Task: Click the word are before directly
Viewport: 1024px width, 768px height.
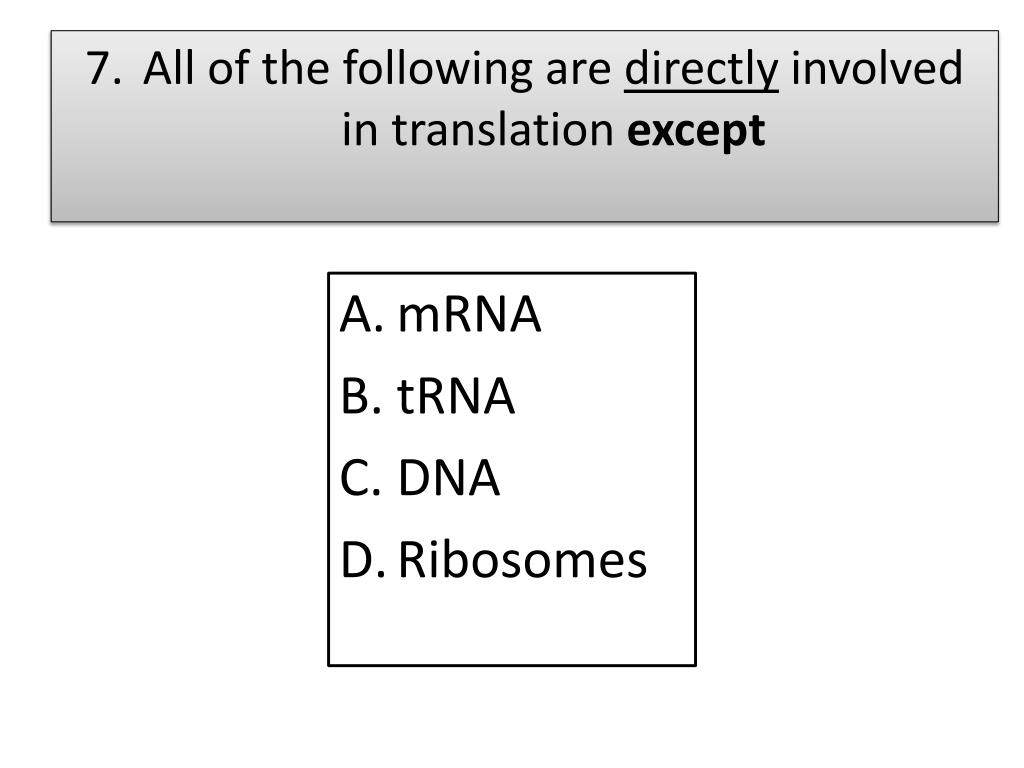Action: 578,71
